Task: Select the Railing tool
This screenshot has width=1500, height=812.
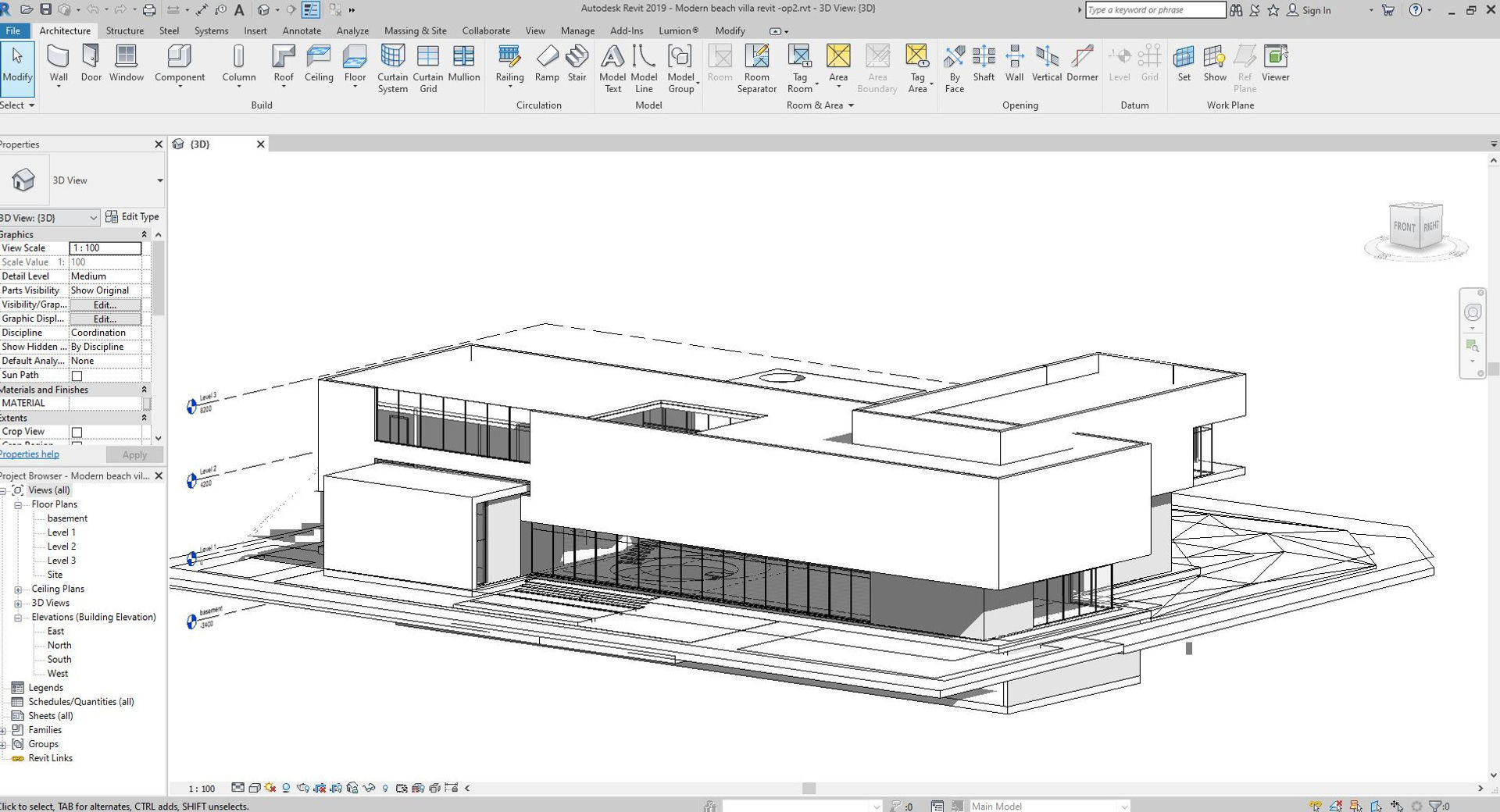Action: pyautogui.click(x=509, y=64)
